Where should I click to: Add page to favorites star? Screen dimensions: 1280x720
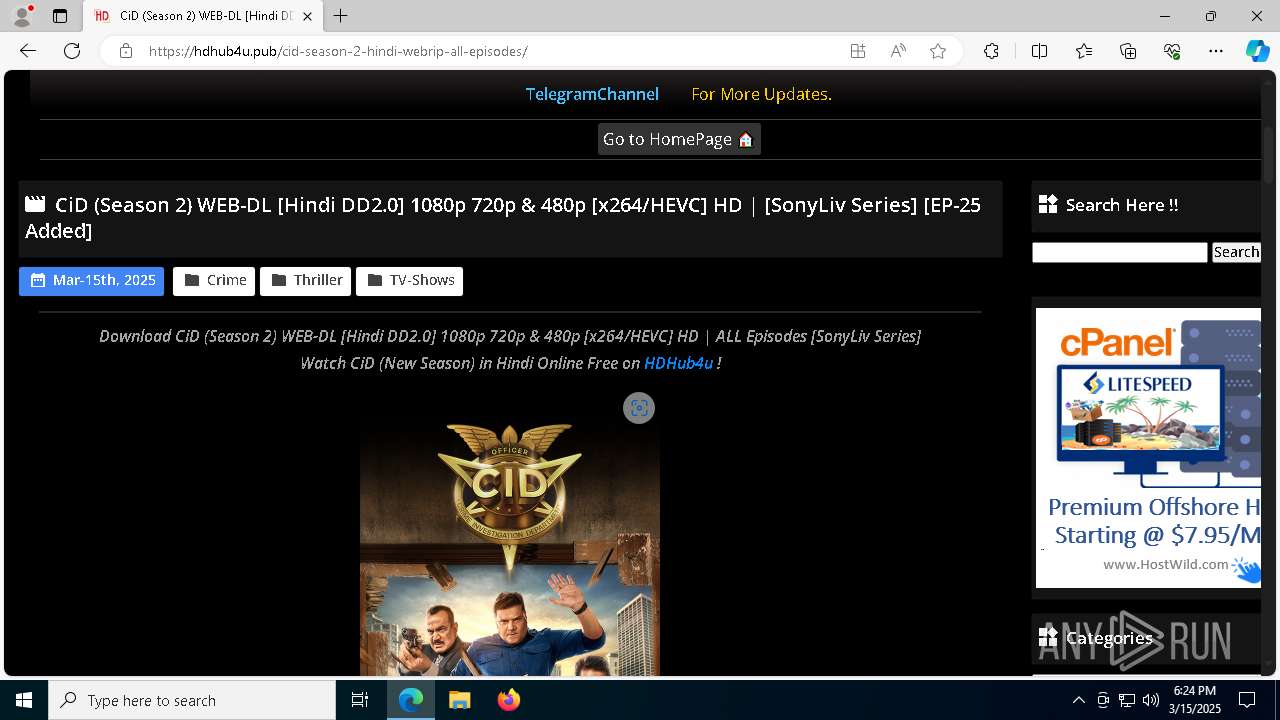coord(938,51)
